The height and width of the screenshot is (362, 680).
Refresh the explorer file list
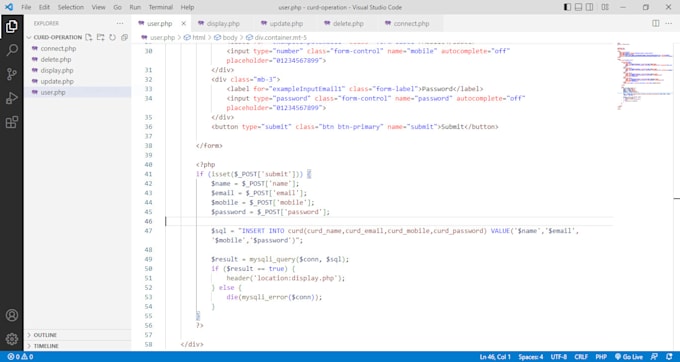[112, 37]
